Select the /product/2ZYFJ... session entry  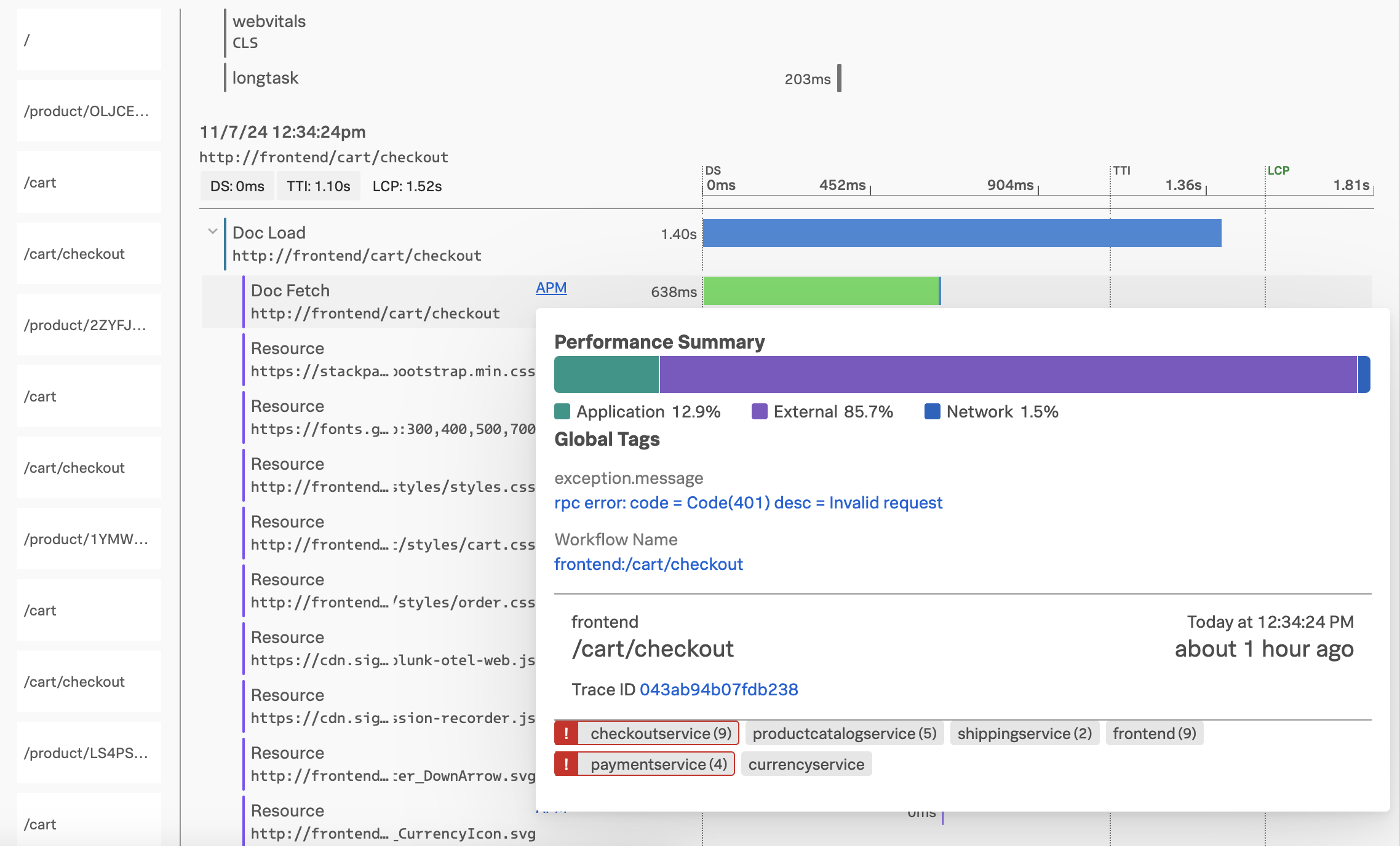pos(89,325)
